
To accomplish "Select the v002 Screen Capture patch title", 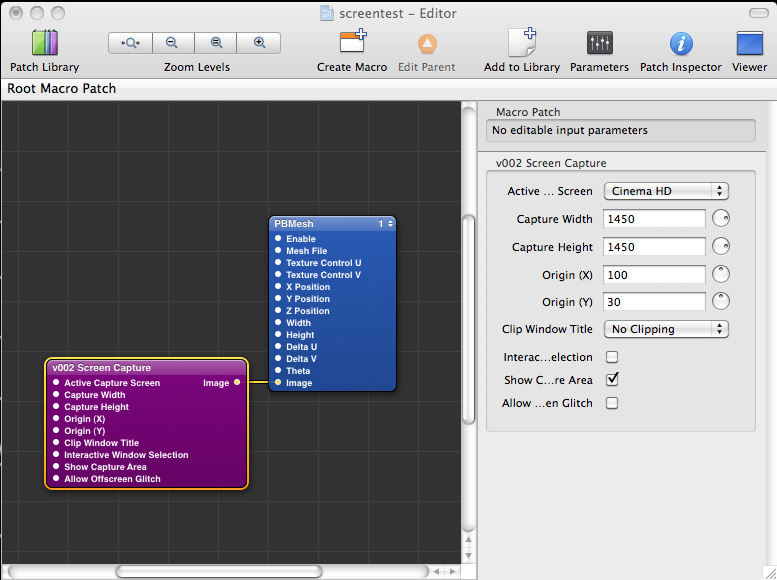I will pyautogui.click(x=146, y=368).
